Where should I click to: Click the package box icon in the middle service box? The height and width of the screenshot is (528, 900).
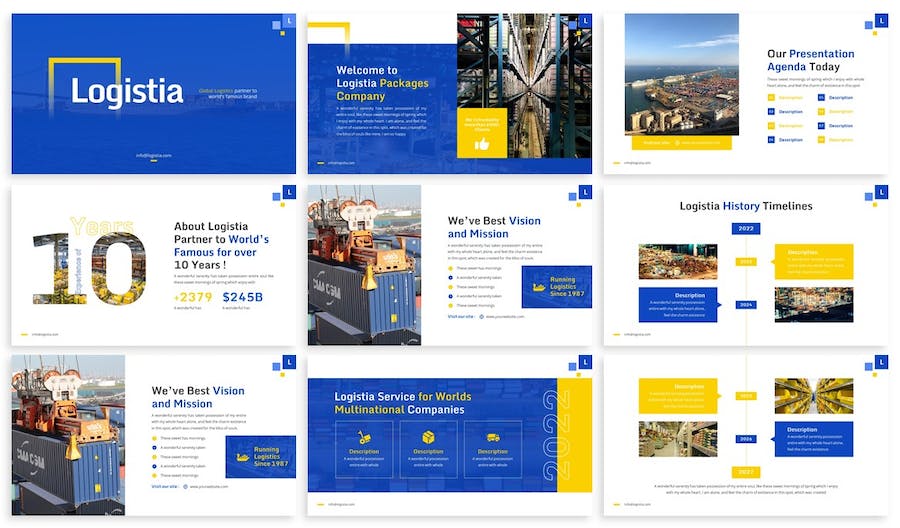(428, 437)
